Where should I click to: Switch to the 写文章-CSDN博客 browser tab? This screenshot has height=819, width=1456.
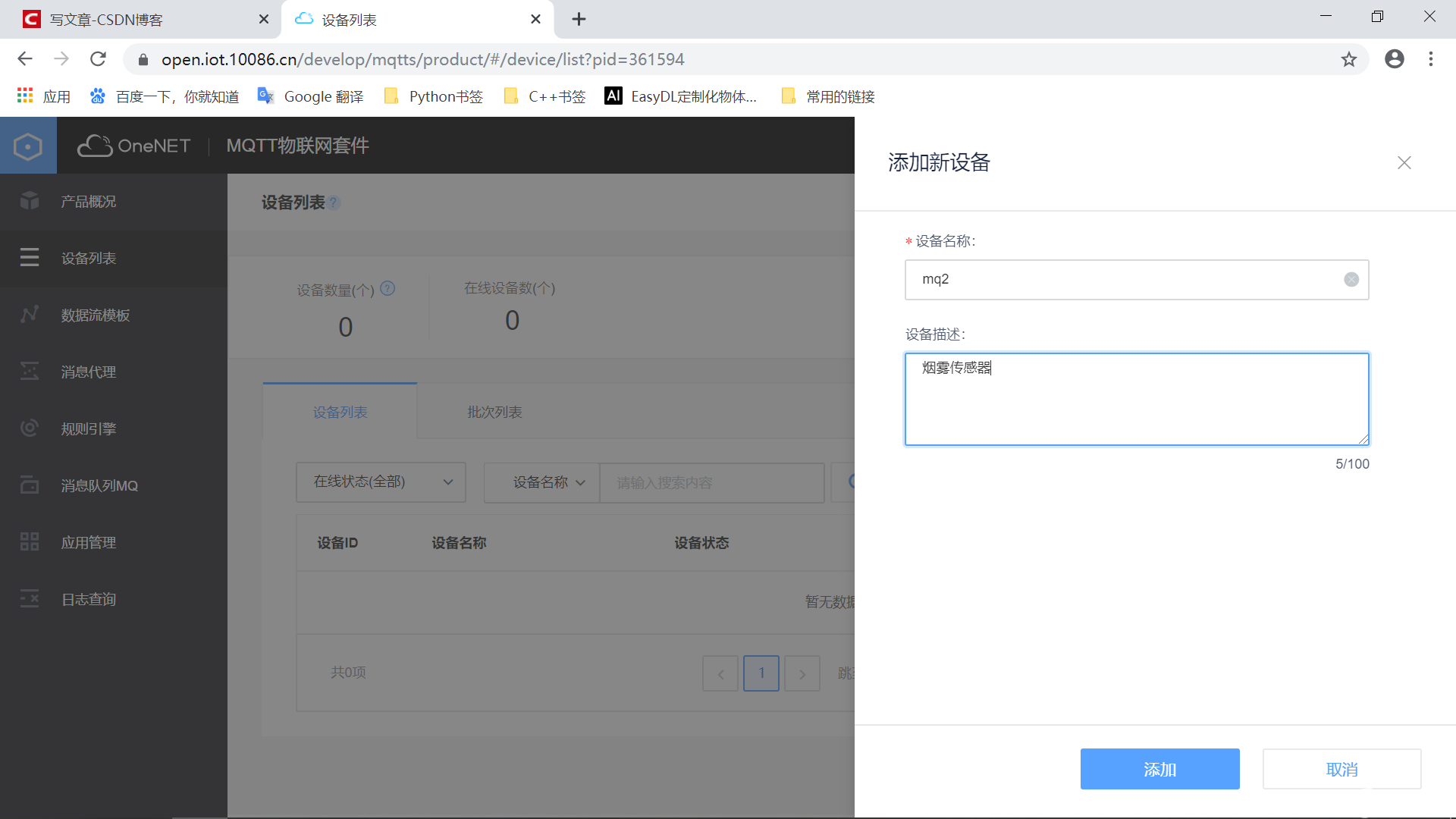point(106,20)
